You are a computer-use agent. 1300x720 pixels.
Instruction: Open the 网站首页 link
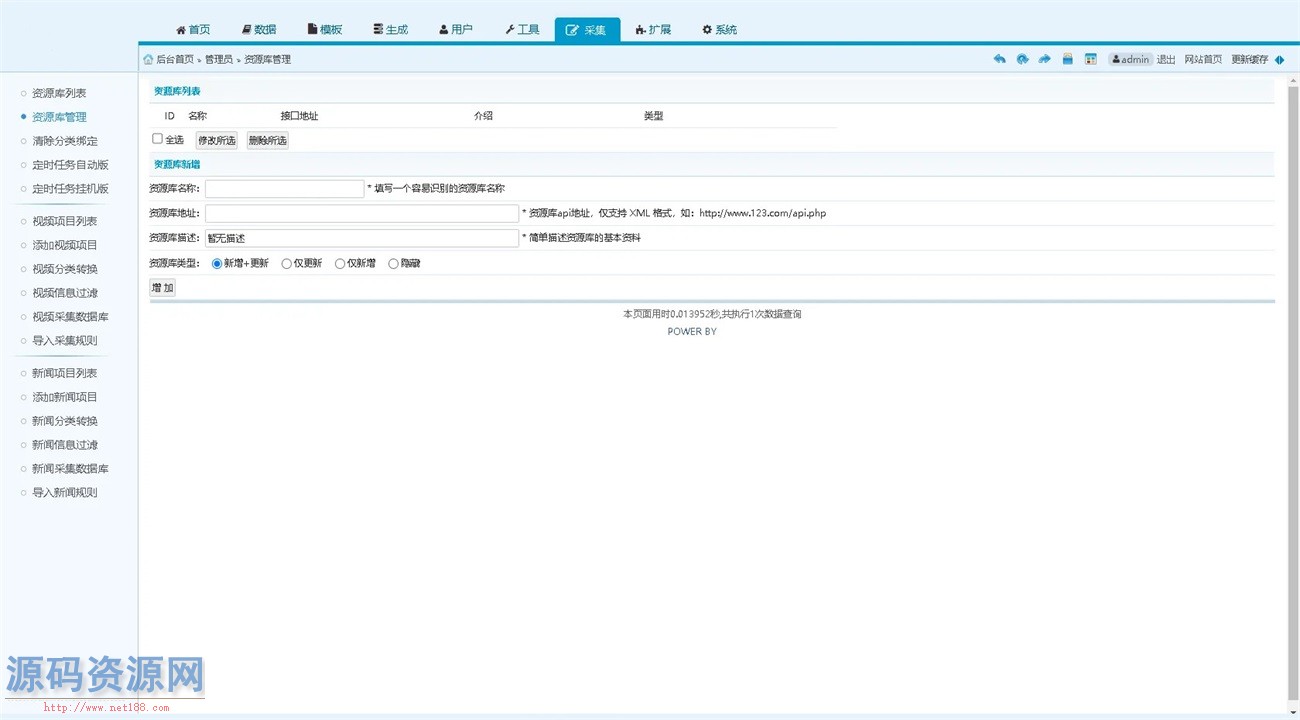(1203, 59)
